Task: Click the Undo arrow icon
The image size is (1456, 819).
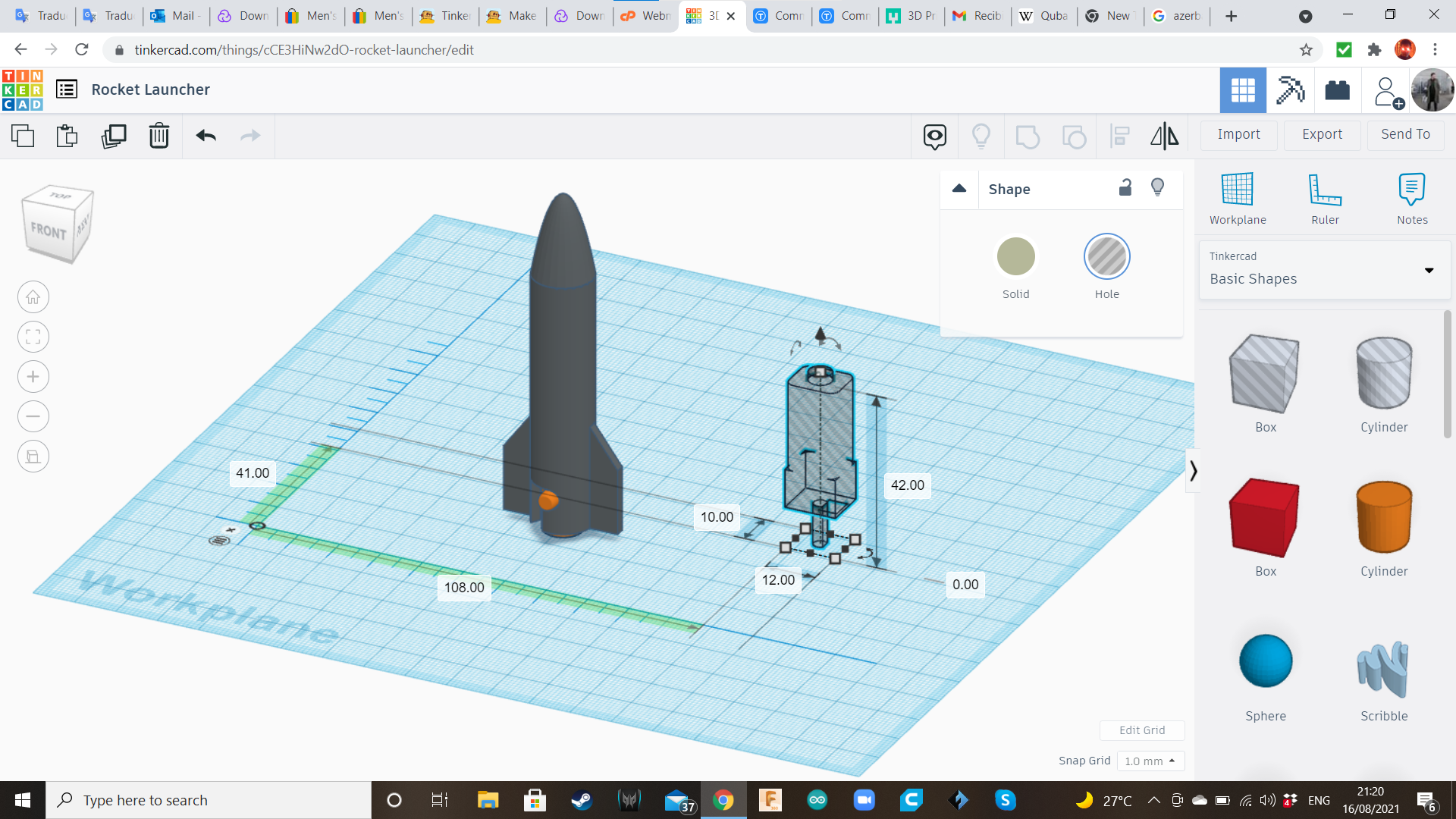Action: [205, 136]
